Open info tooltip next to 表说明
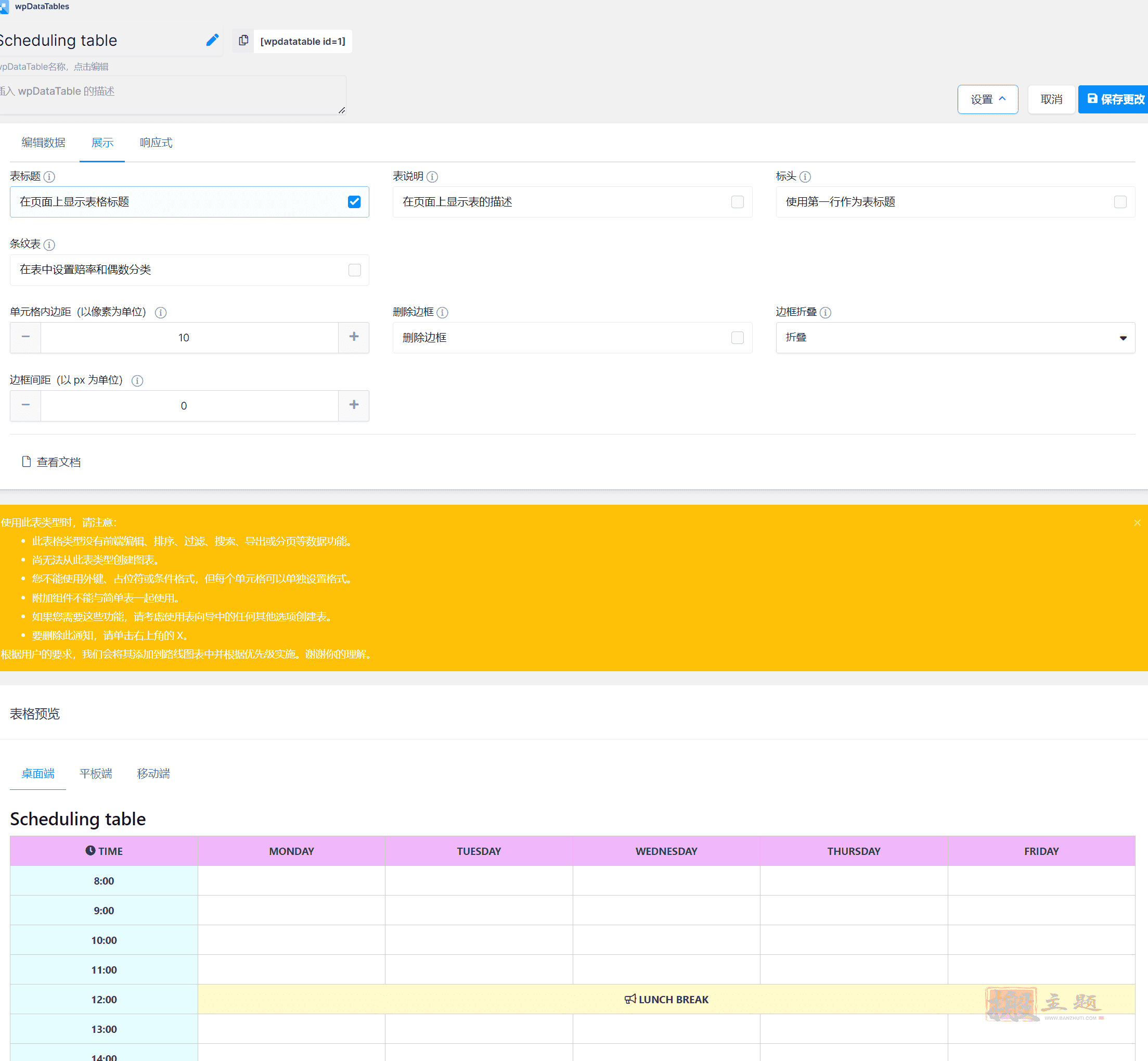The width and height of the screenshot is (1148, 1061). coord(432,177)
